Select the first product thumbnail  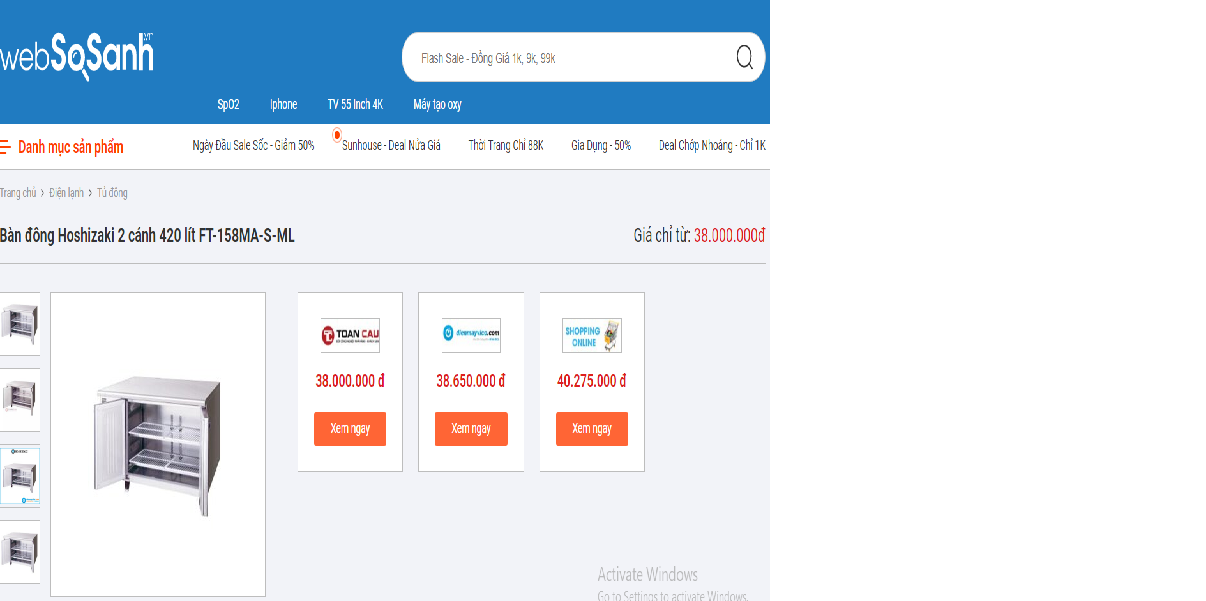(20, 324)
